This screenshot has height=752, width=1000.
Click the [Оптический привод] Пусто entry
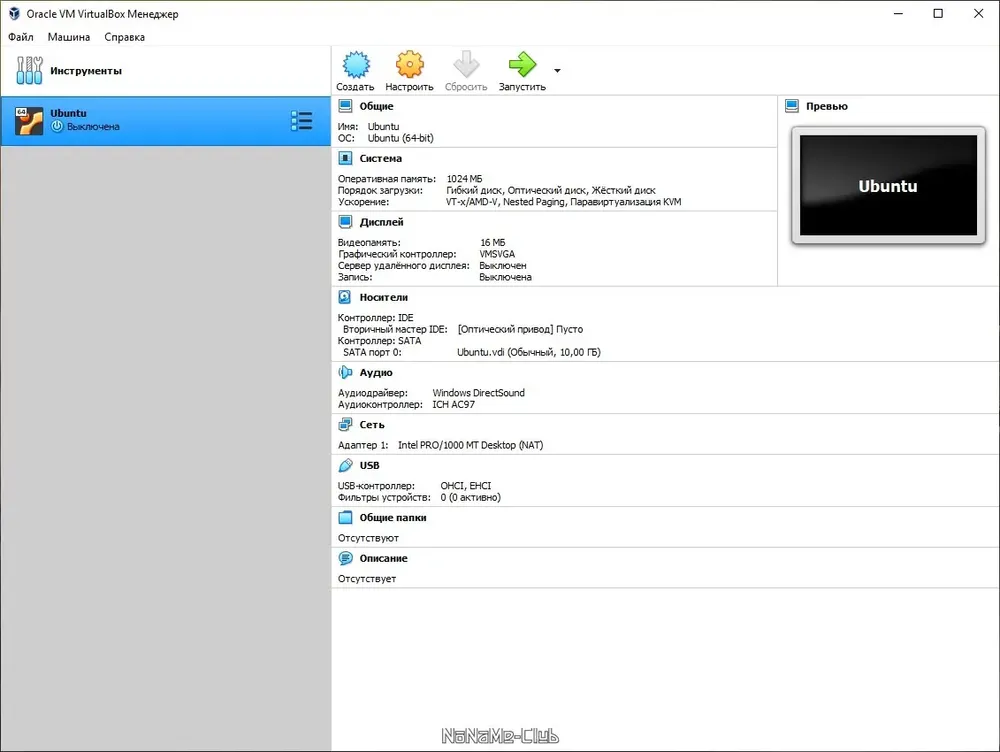[520, 330]
